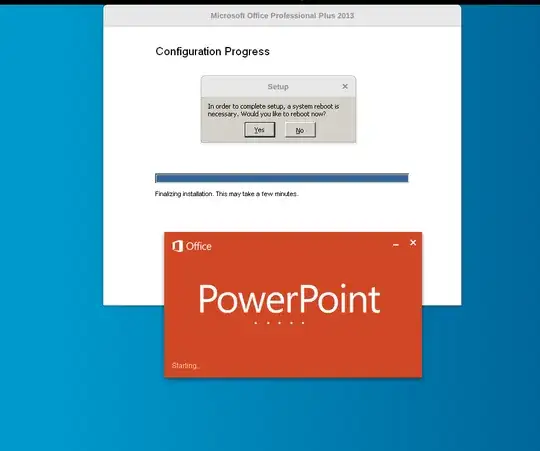This screenshot has height=451, width=540.
Task: Click the configuration progress bar
Action: pos(282,178)
